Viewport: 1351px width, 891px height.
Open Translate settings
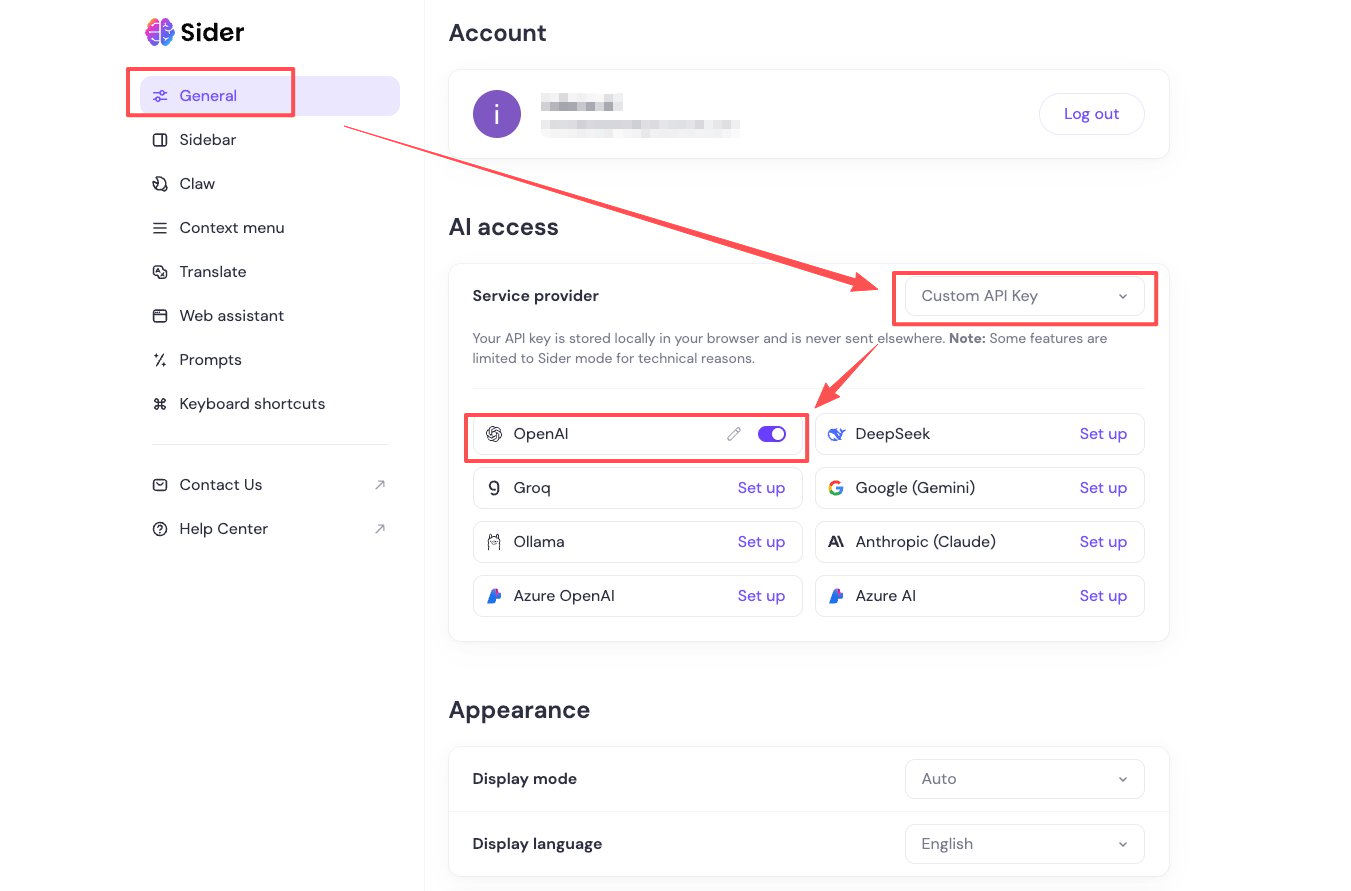point(270,272)
